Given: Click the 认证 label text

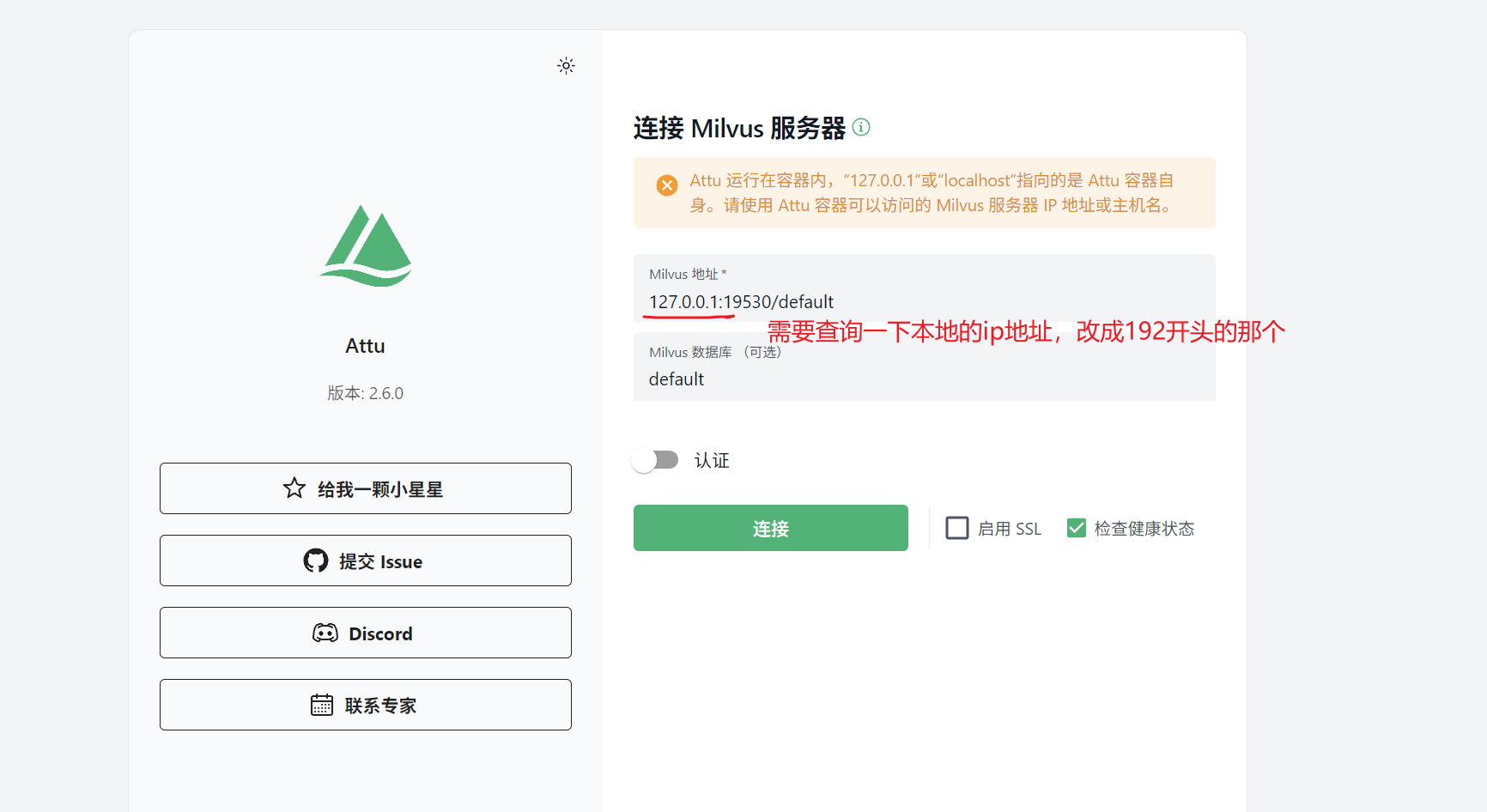Looking at the screenshot, I should 712,461.
